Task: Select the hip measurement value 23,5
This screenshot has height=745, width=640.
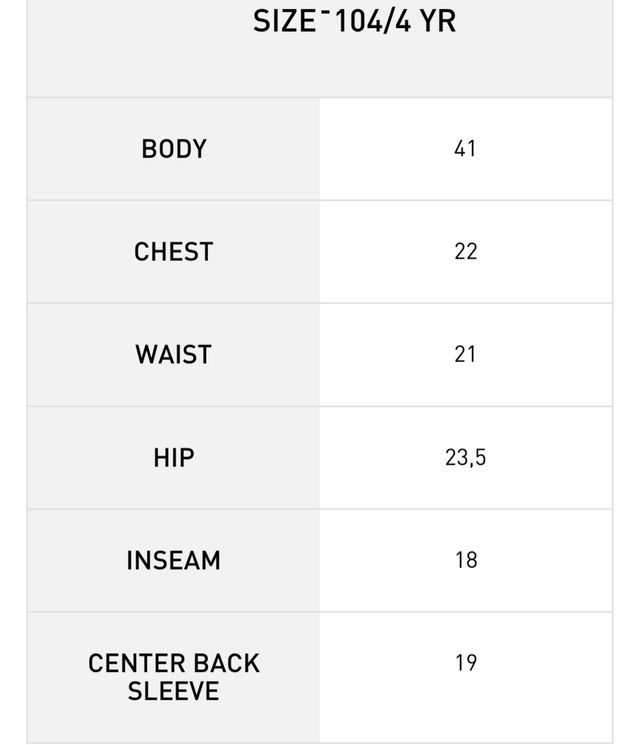Action: pos(466,458)
